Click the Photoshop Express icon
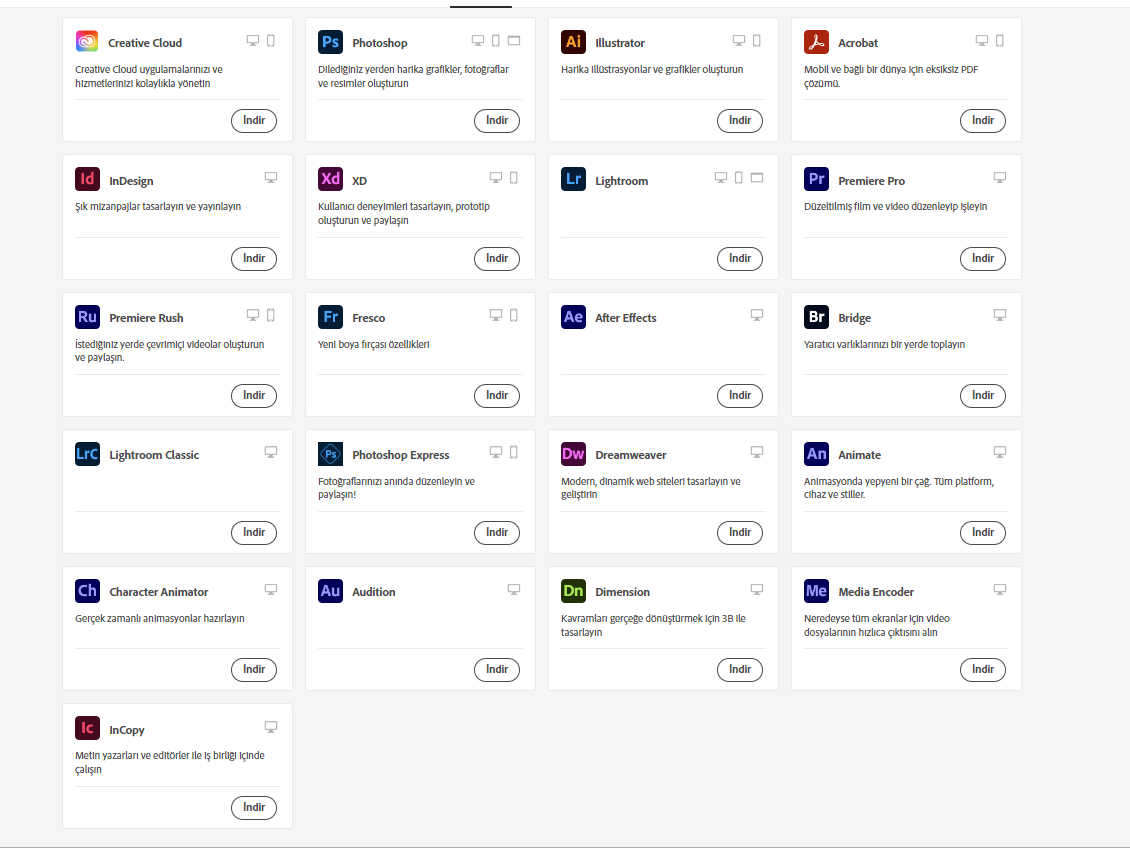Screen dimensions: 1130x848 330,453
